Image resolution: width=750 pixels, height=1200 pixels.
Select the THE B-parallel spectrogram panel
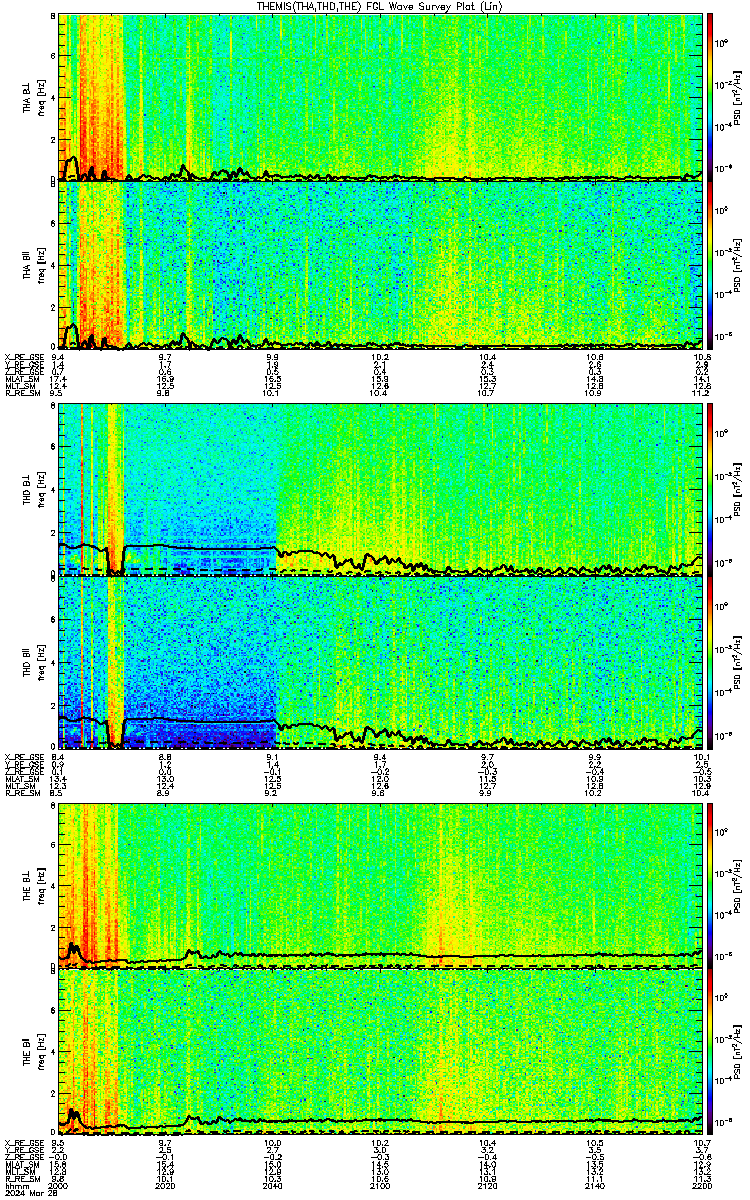point(380,1053)
